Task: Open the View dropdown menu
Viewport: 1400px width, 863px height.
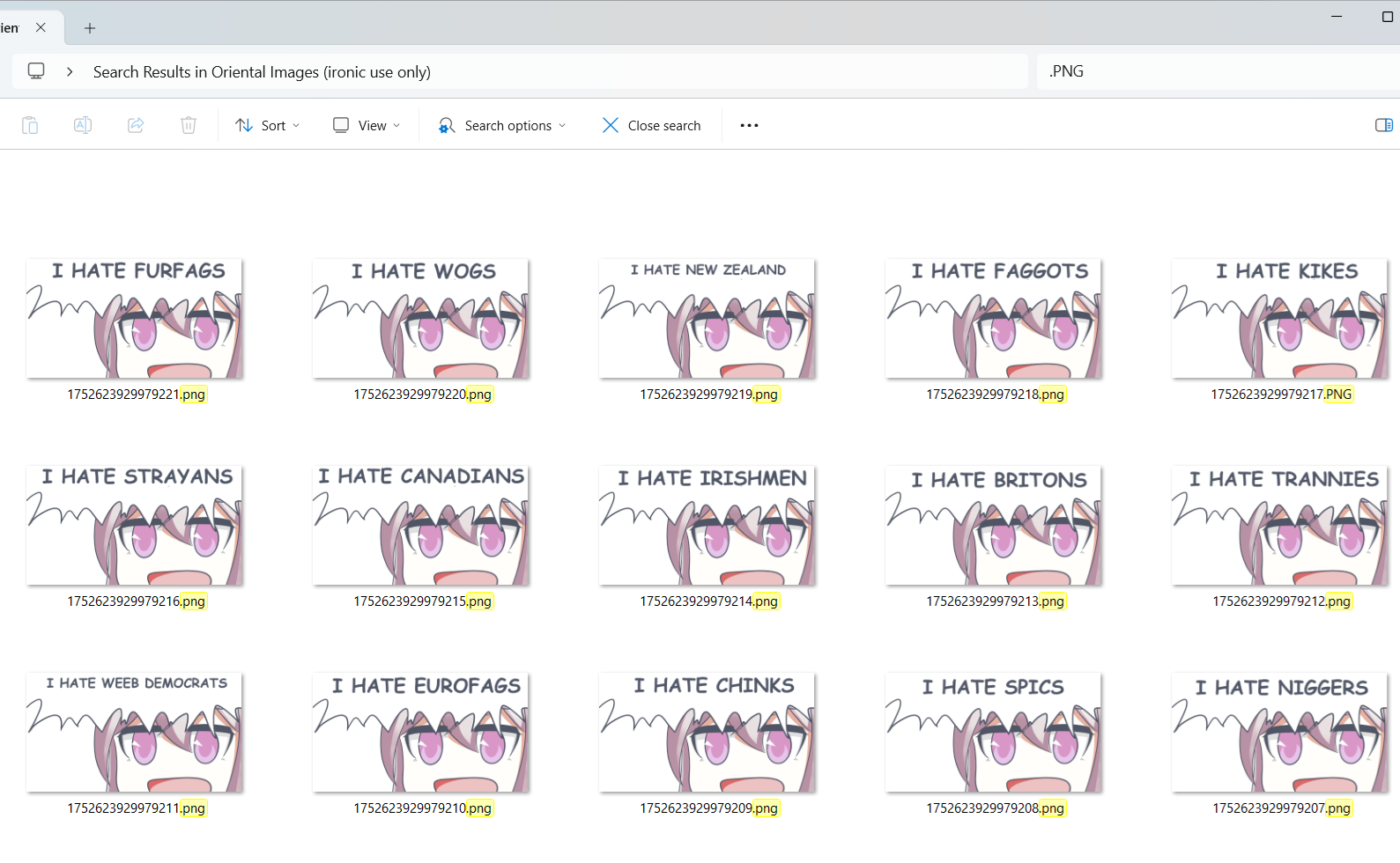Action: click(367, 125)
